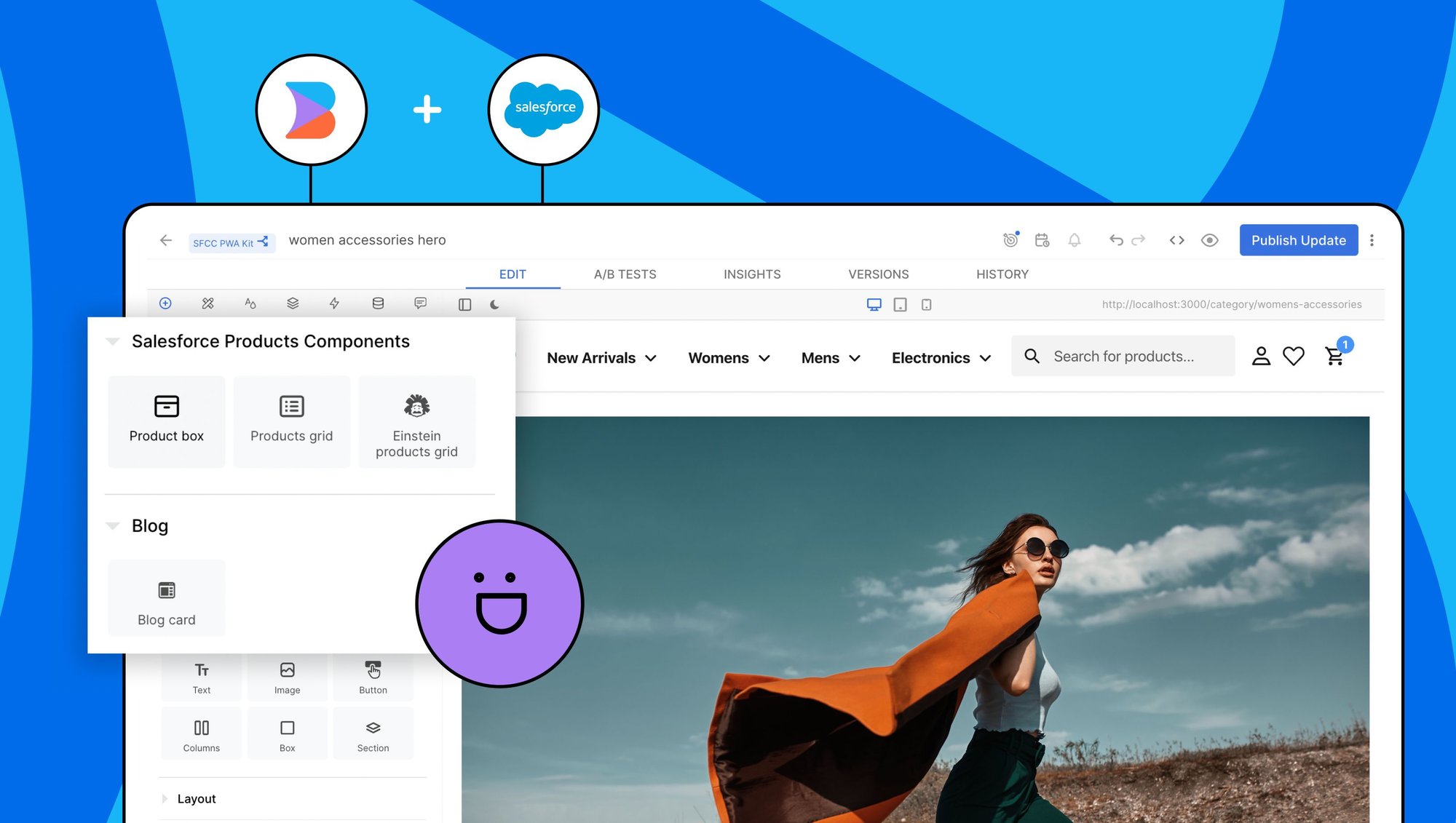Select the Button component

coord(373,677)
